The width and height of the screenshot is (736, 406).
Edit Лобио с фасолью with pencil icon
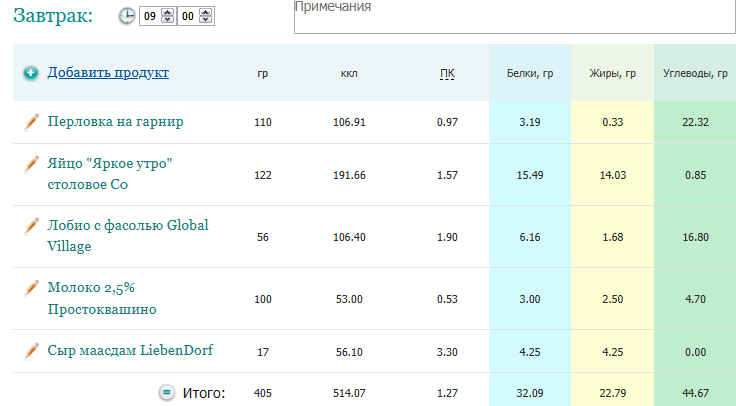31,226
